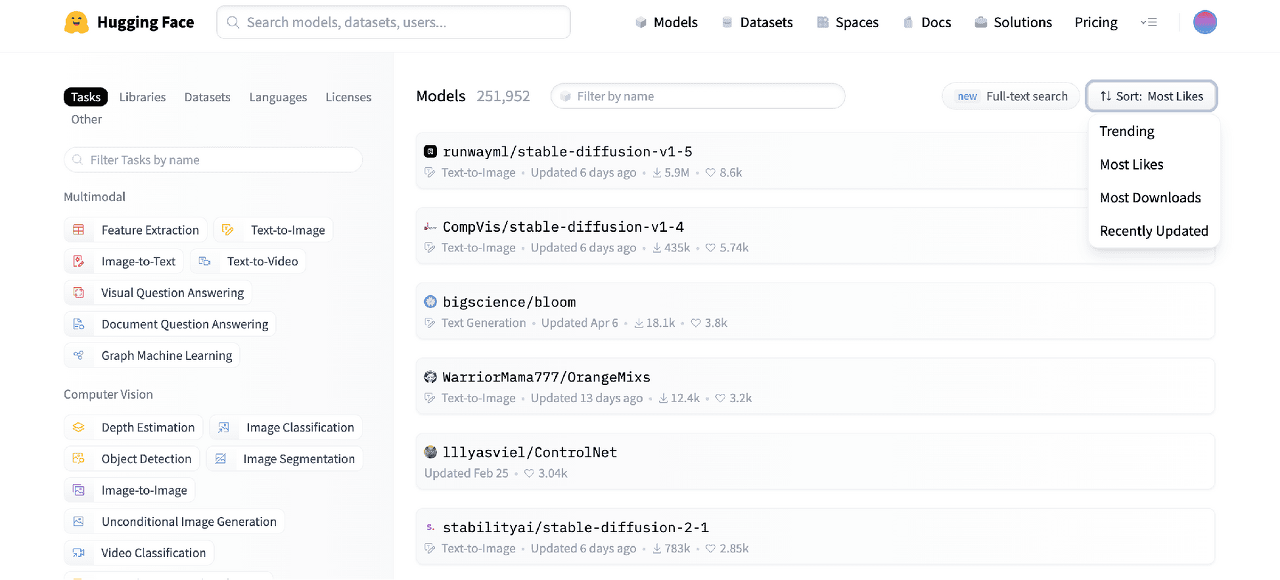Click the WarriorMama777 user avatar
The image size is (1280, 580).
click(430, 377)
